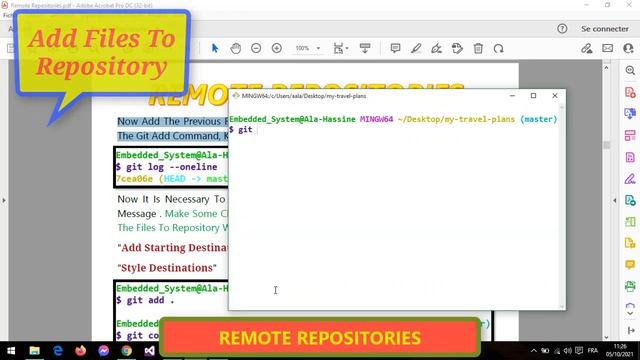The width and height of the screenshot is (640, 360).
Task: Open the Sign document pen tool
Action: 436,49
